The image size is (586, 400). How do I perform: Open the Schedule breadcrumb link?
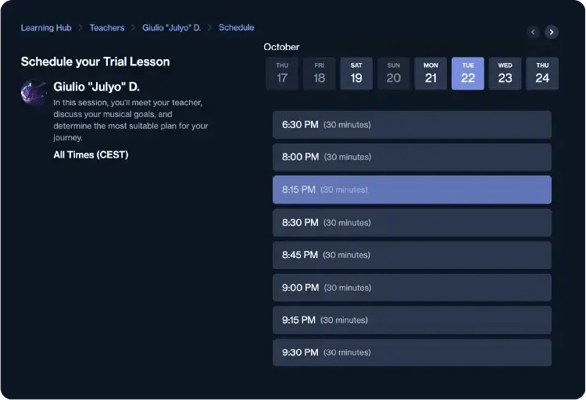coord(236,28)
